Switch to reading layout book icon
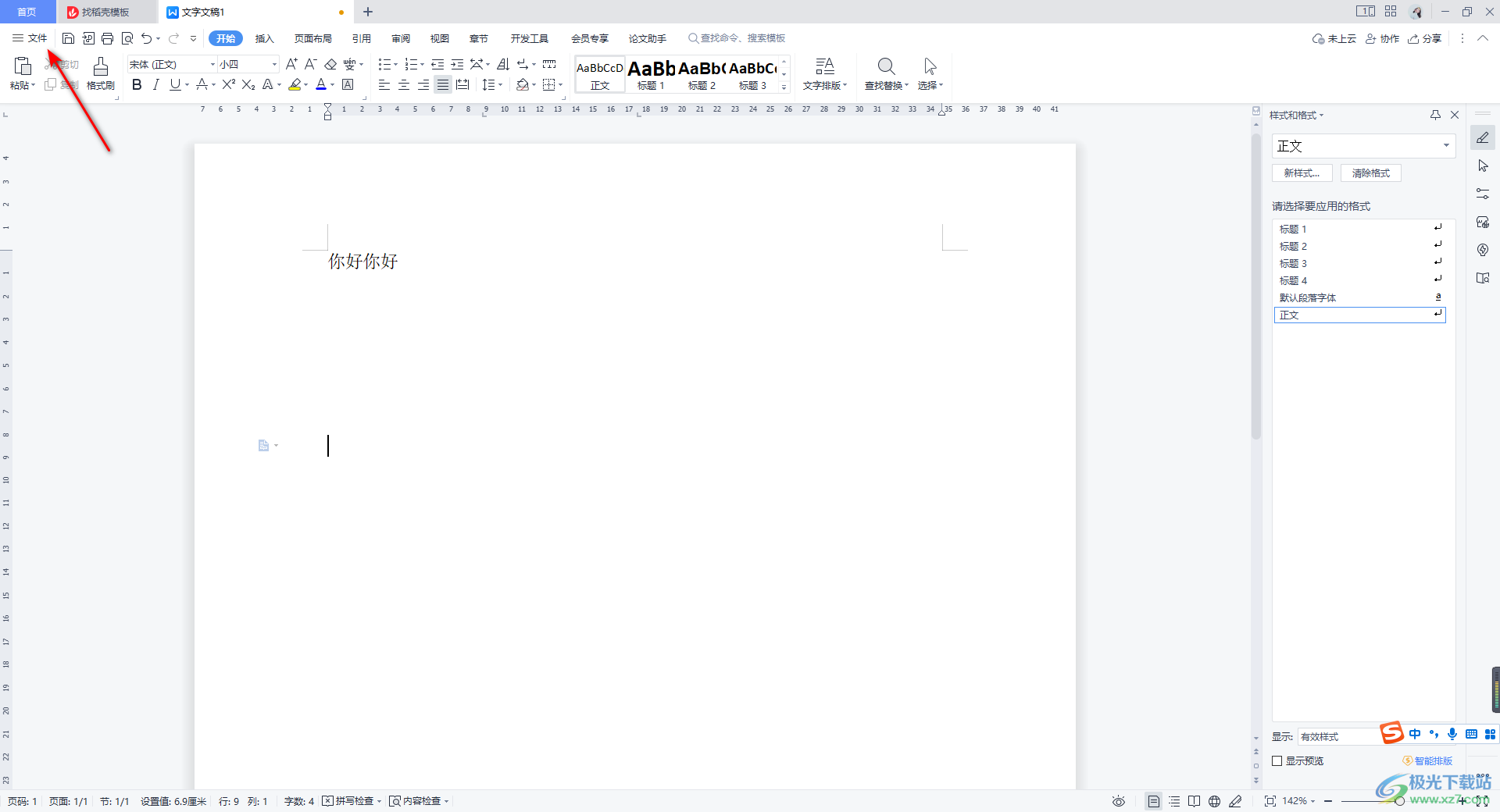Image resolution: width=1500 pixels, height=812 pixels. pyautogui.click(x=1194, y=801)
